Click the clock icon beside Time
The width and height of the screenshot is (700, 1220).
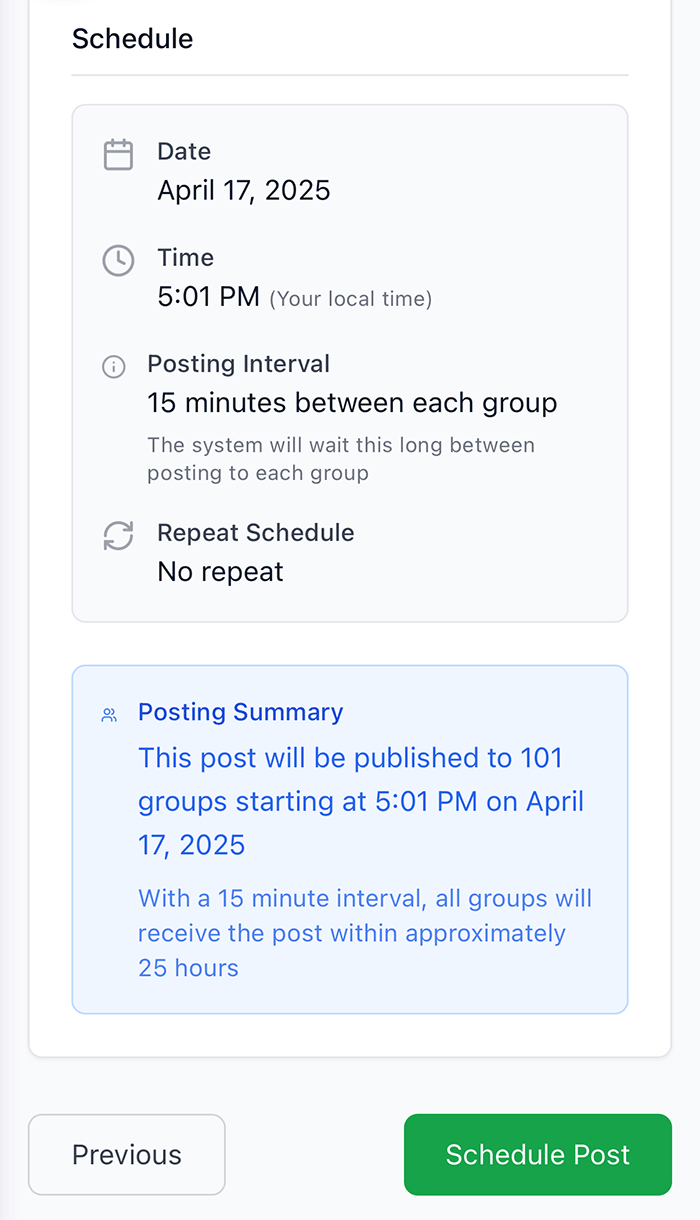[118, 260]
